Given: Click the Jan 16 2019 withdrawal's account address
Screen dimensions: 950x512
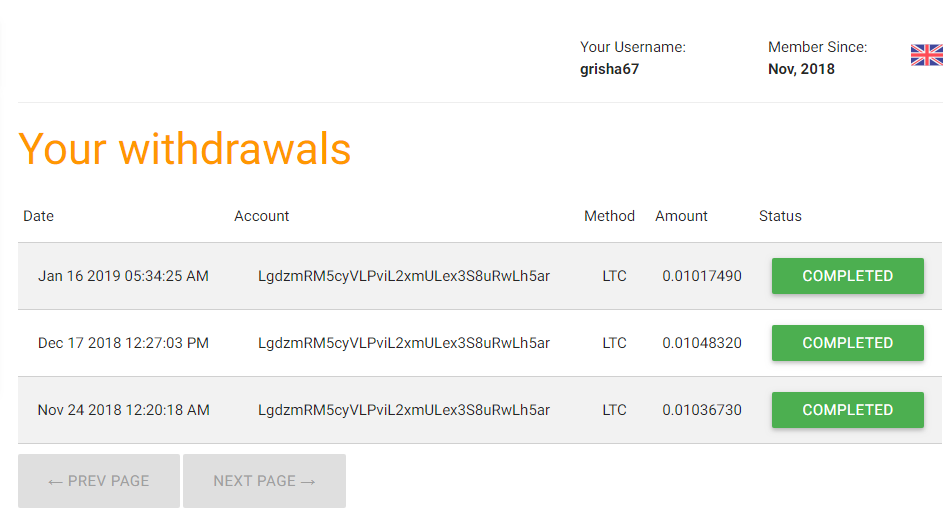Looking at the screenshot, I should click(404, 276).
